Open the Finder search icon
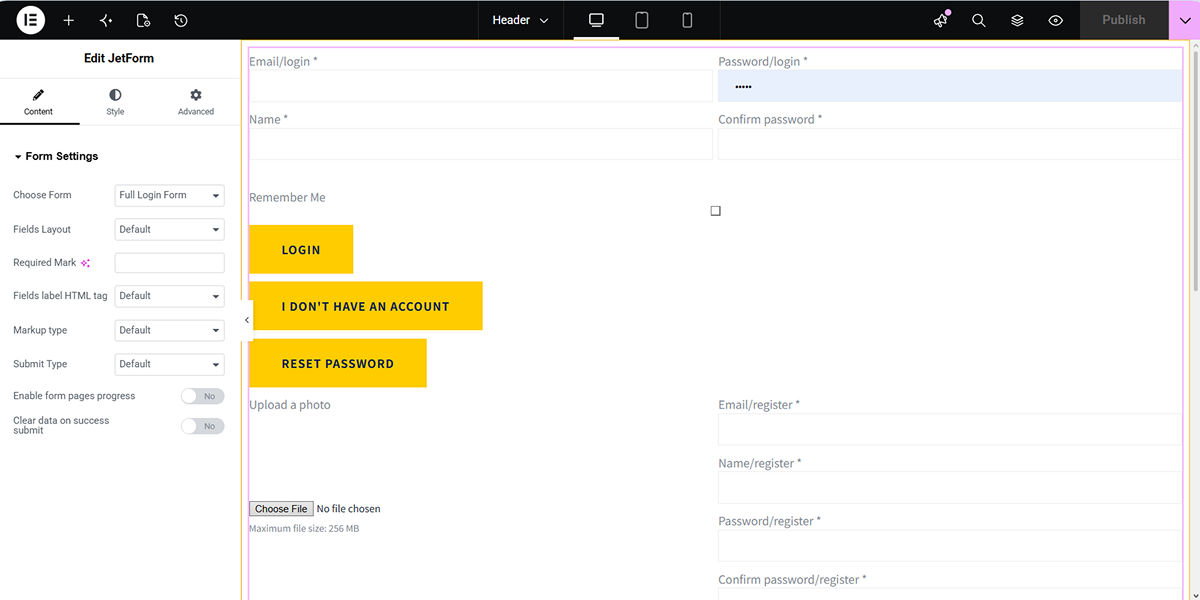Viewport: 1200px width, 600px height. [979, 20]
